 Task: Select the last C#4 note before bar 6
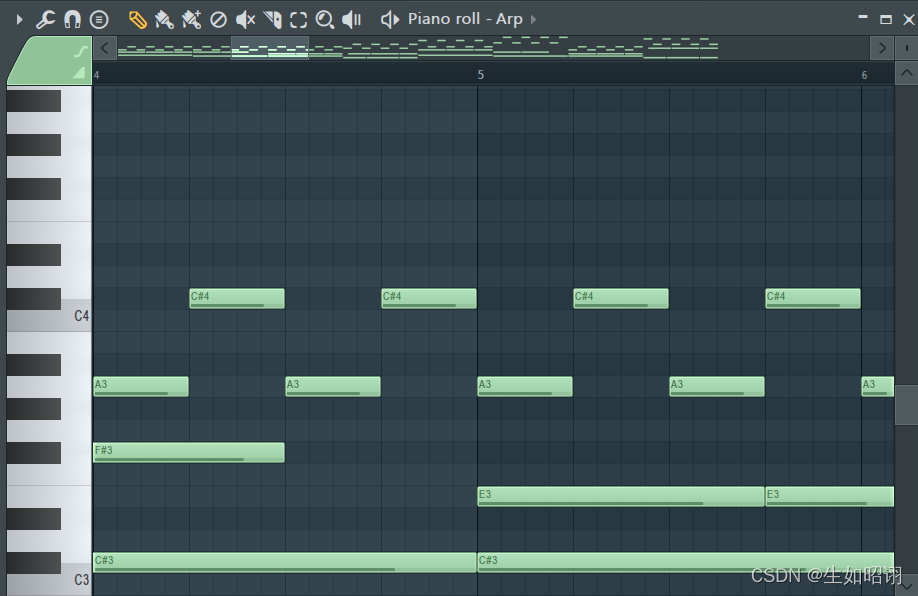pyautogui.click(x=813, y=299)
